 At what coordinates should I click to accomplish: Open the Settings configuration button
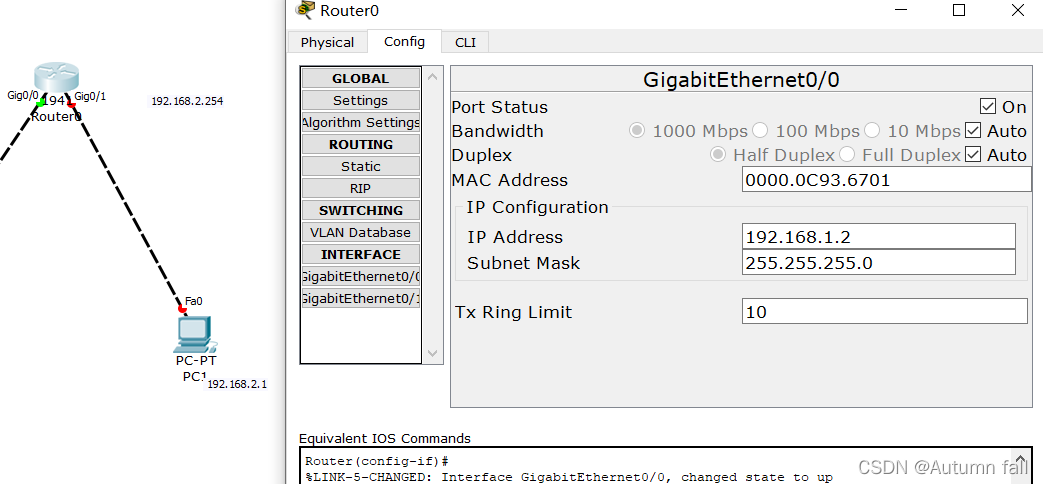click(x=360, y=100)
